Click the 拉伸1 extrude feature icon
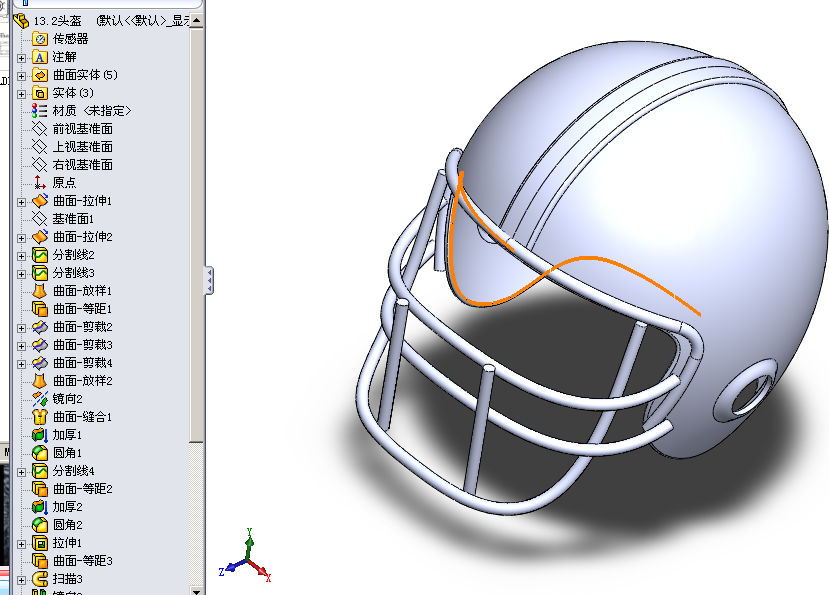 coord(40,543)
